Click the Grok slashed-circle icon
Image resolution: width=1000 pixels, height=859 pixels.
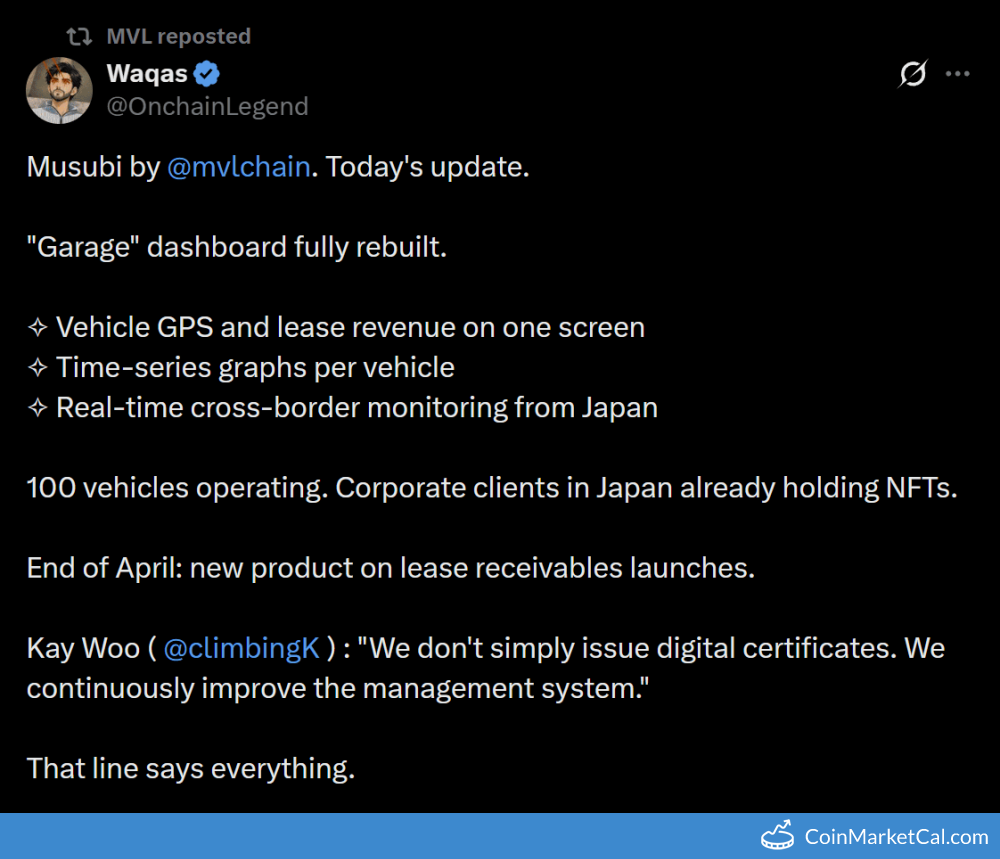pyautogui.click(x=912, y=74)
